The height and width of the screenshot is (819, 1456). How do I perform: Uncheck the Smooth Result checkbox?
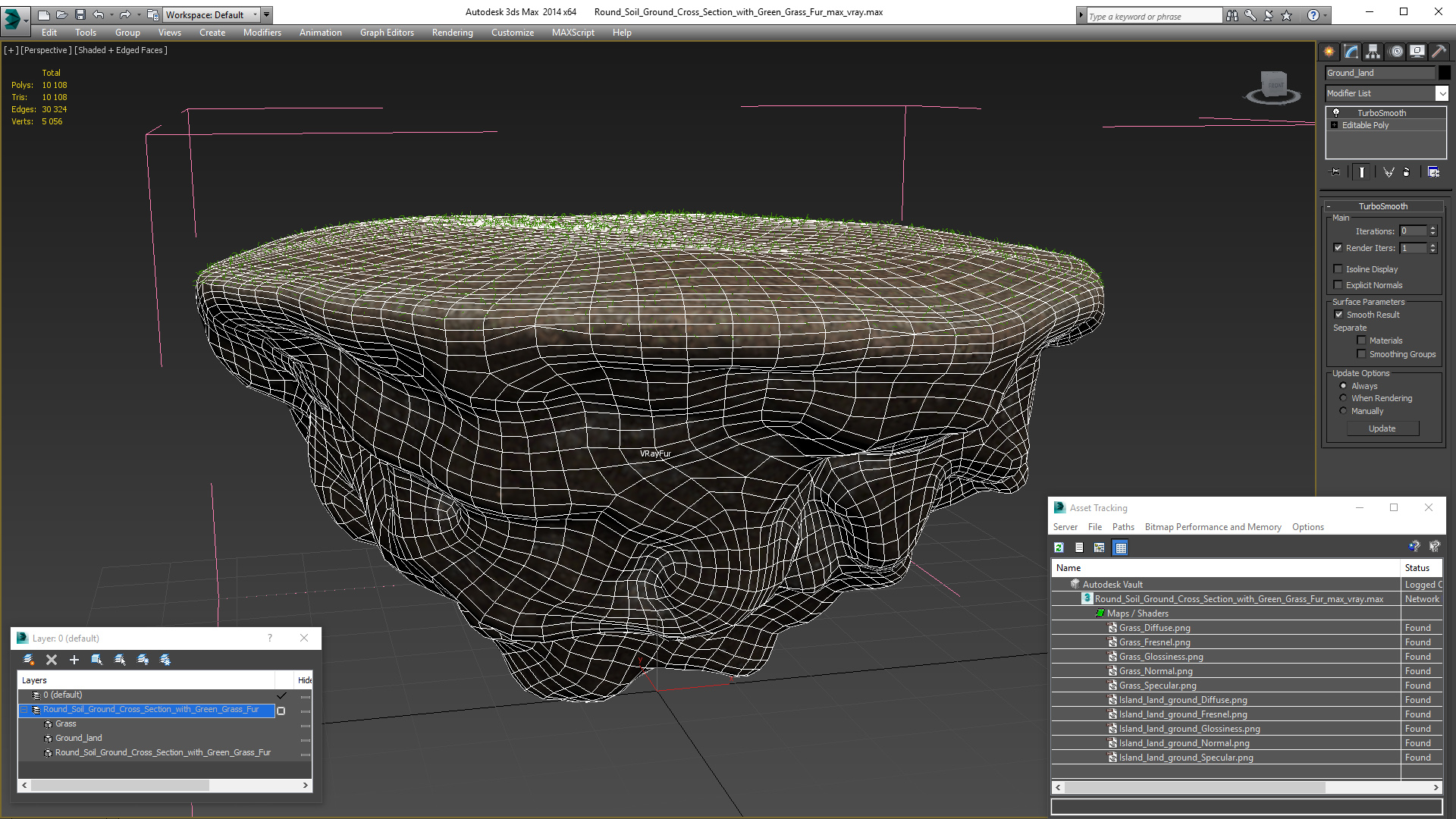point(1338,315)
